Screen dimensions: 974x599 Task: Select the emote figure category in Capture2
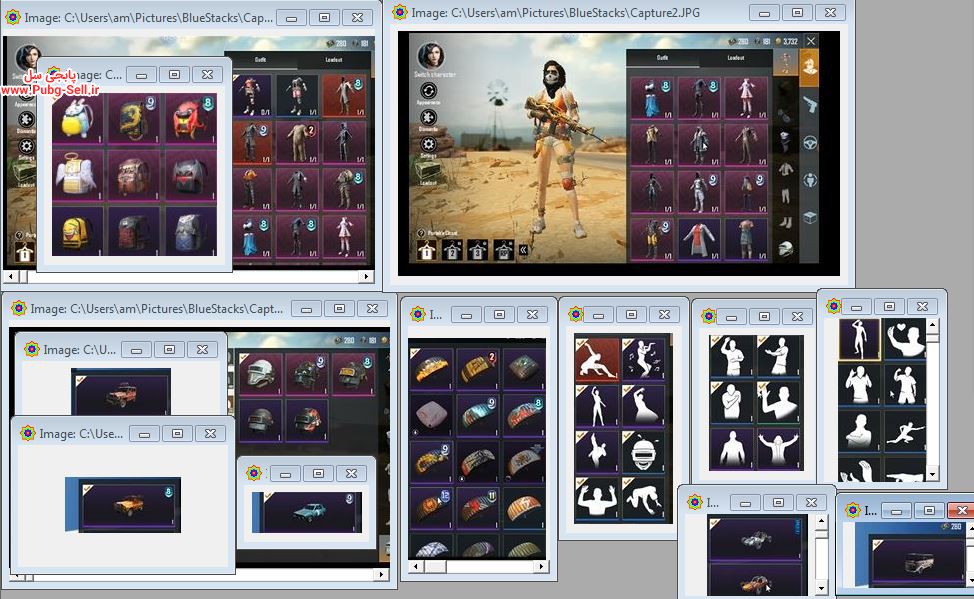click(810, 181)
